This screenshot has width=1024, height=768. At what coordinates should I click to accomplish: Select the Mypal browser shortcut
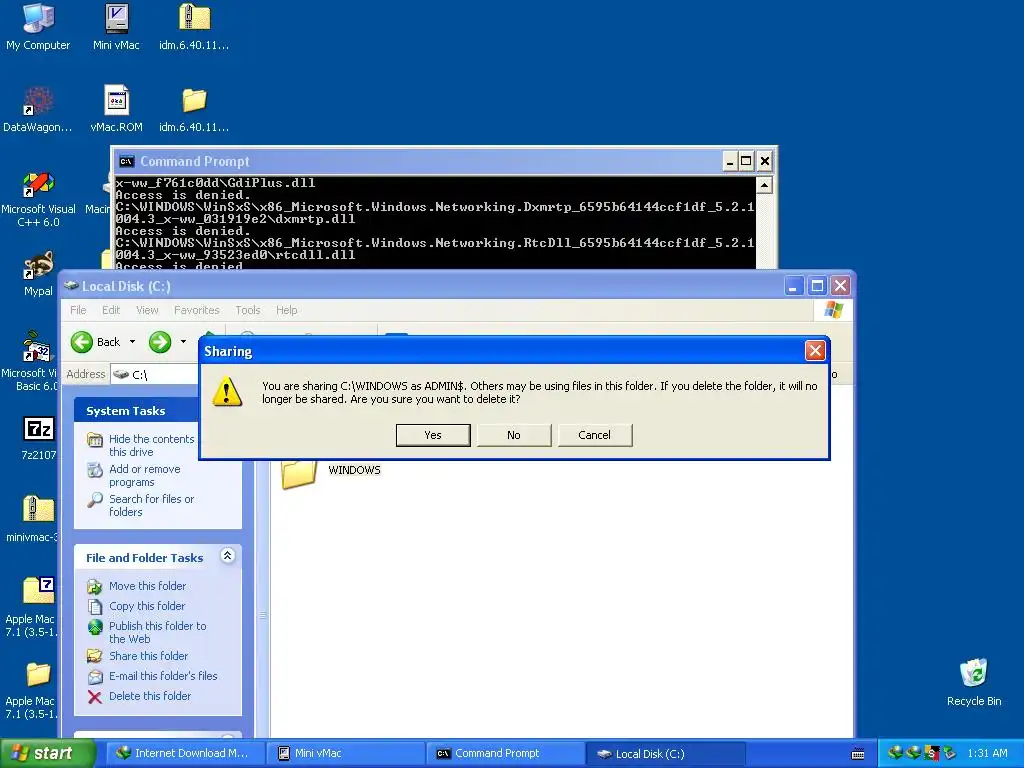point(38,265)
